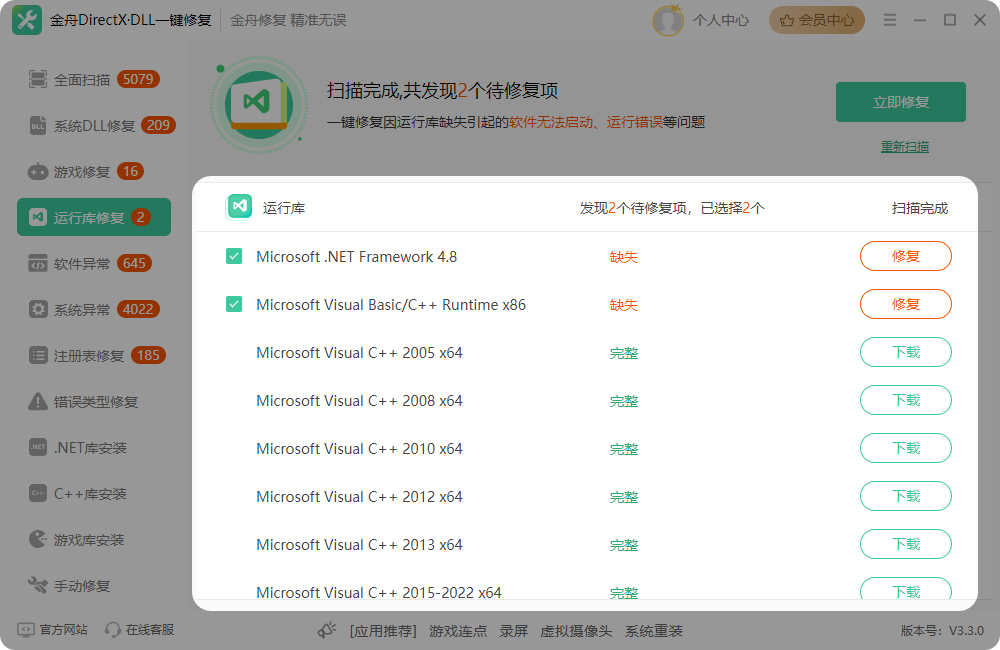The image size is (1000, 650).
Task: Click the C++ library install icon
Action: pyautogui.click(x=38, y=493)
